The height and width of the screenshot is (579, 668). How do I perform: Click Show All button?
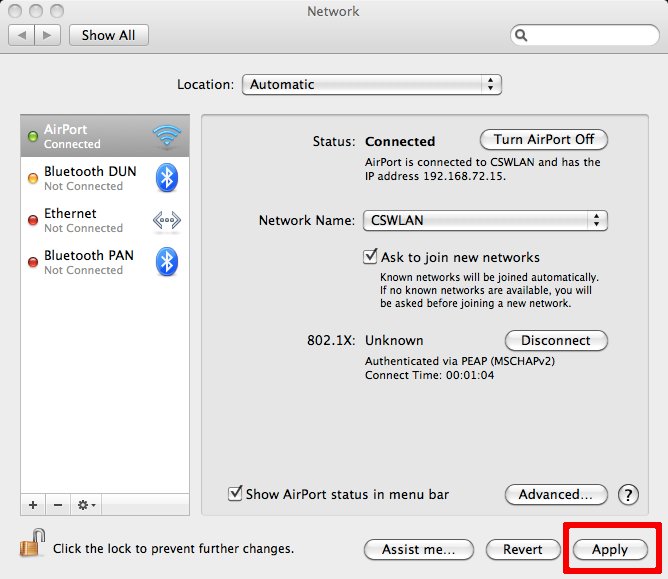109,35
